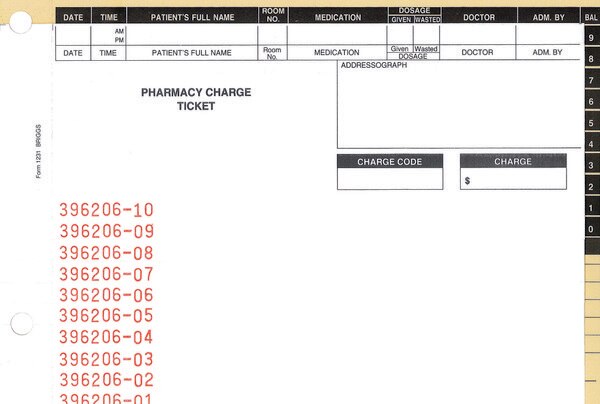Click the blank Medication cell

click(337, 35)
